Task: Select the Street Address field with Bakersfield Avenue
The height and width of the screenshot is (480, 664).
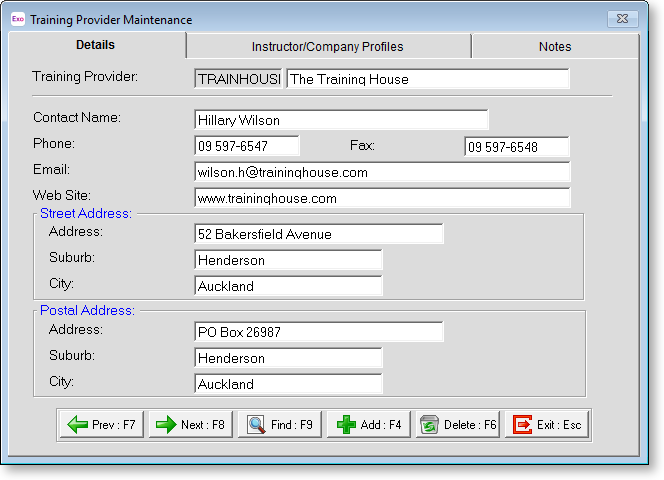Action: (318, 234)
